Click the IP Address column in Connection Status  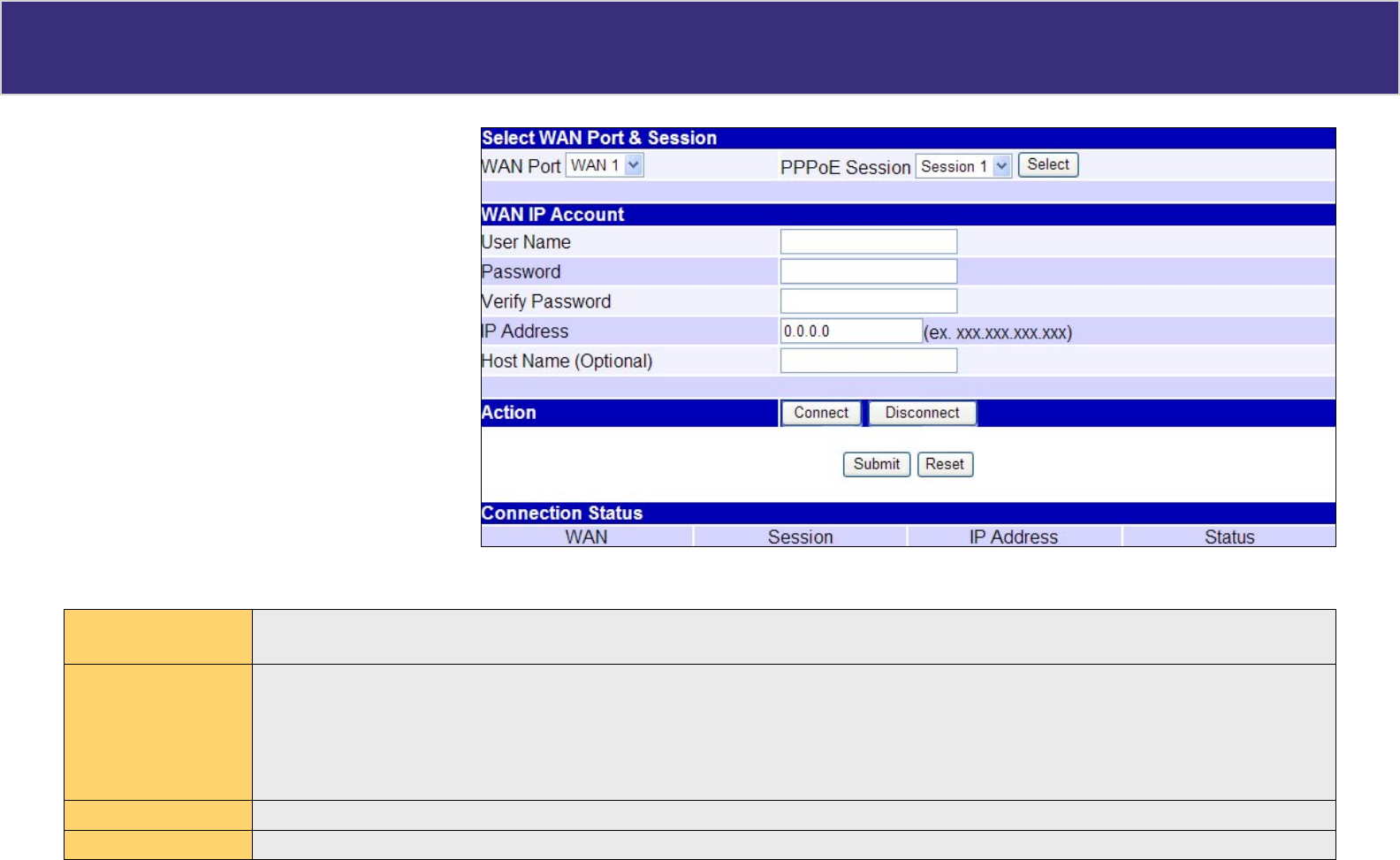(x=1013, y=537)
